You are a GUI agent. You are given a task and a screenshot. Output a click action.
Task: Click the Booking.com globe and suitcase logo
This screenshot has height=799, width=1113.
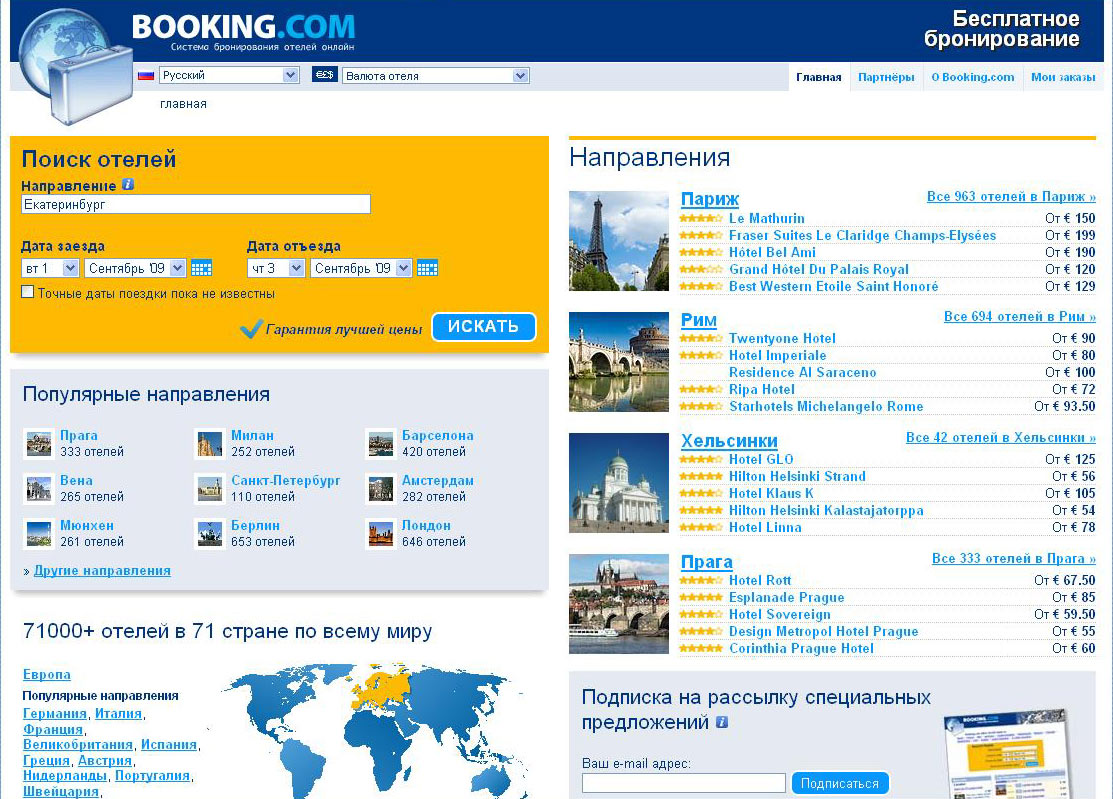point(76,67)
